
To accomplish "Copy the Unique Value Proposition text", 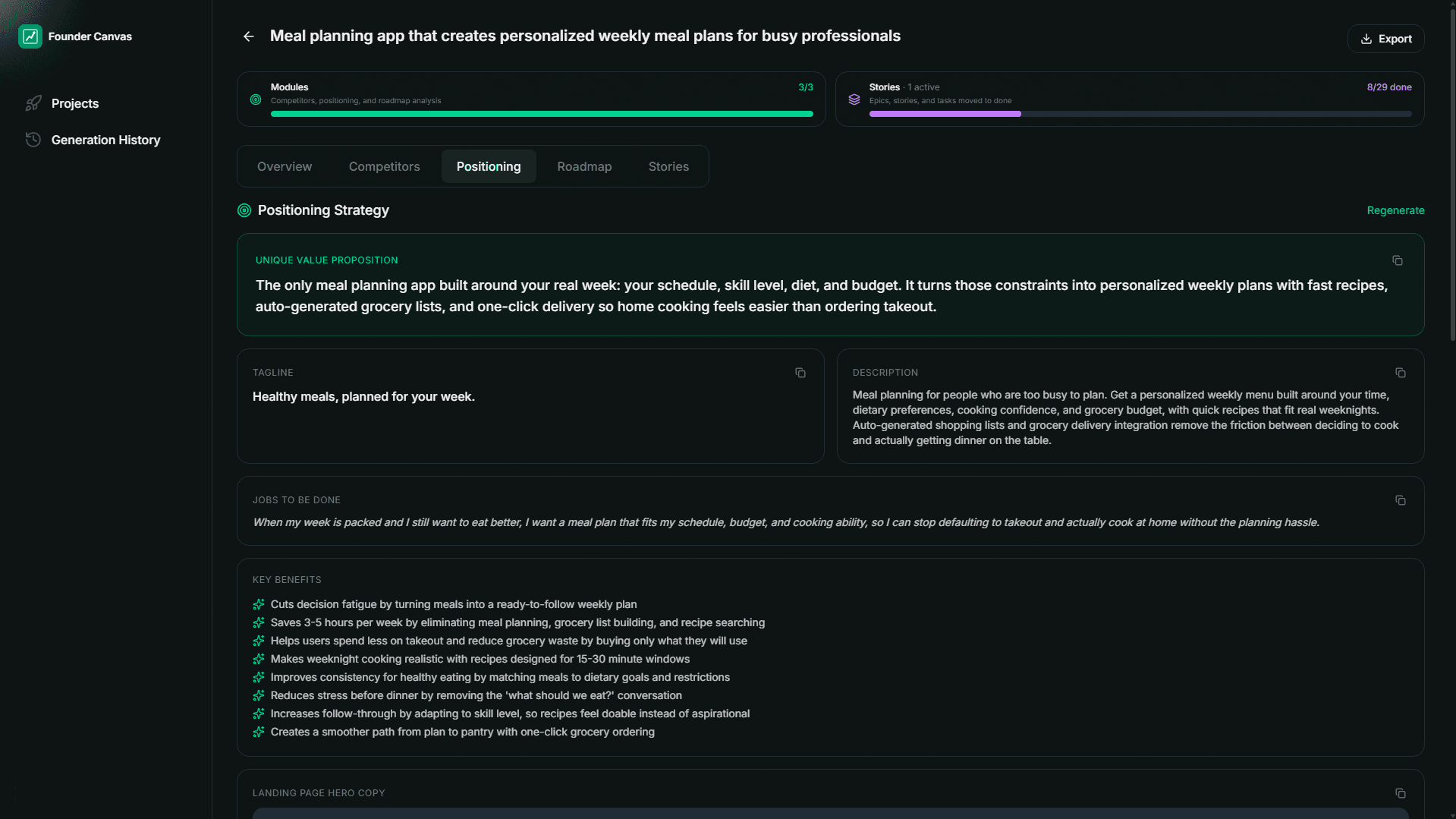I will (1398, 260).
